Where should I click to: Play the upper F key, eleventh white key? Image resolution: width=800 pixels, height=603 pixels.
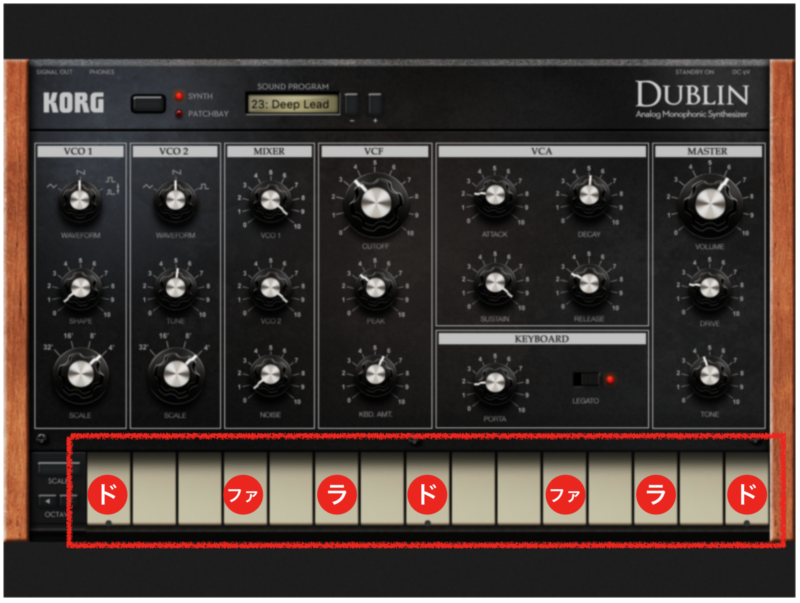point(564,488)
